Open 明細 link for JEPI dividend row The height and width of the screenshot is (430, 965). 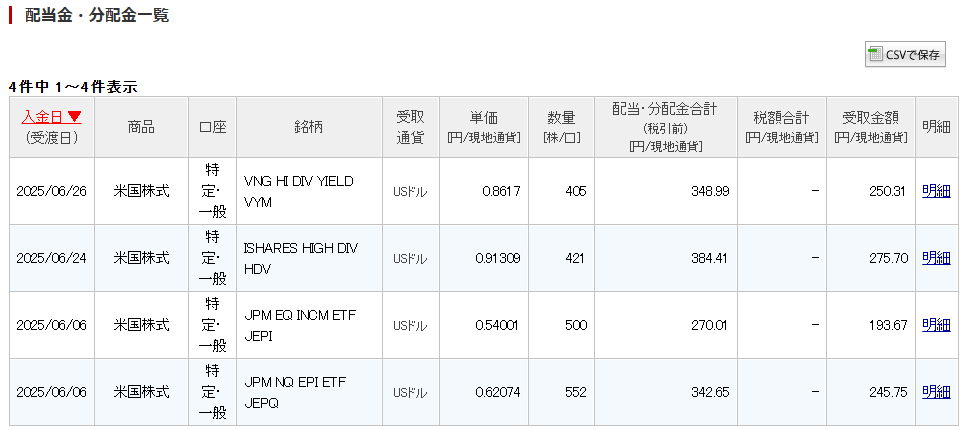pos(936,325)
